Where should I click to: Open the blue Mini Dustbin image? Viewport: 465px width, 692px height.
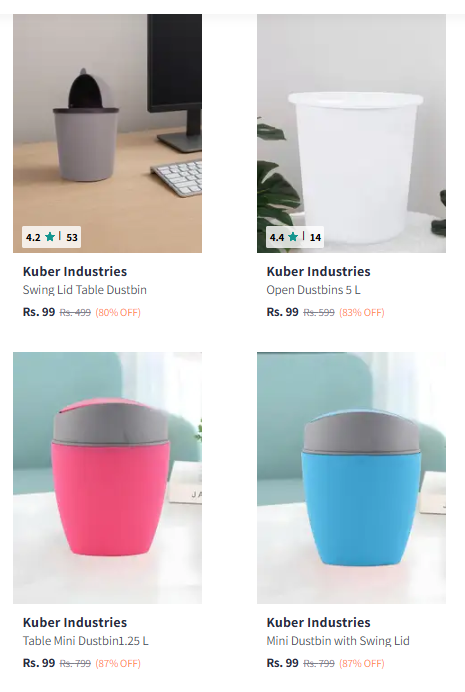coord(351,478)
